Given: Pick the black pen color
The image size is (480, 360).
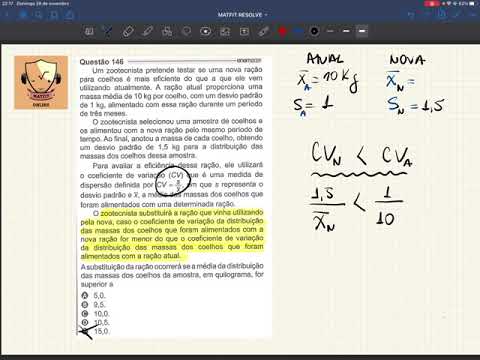Looking at the screenshot, I should tap(314, 31).
